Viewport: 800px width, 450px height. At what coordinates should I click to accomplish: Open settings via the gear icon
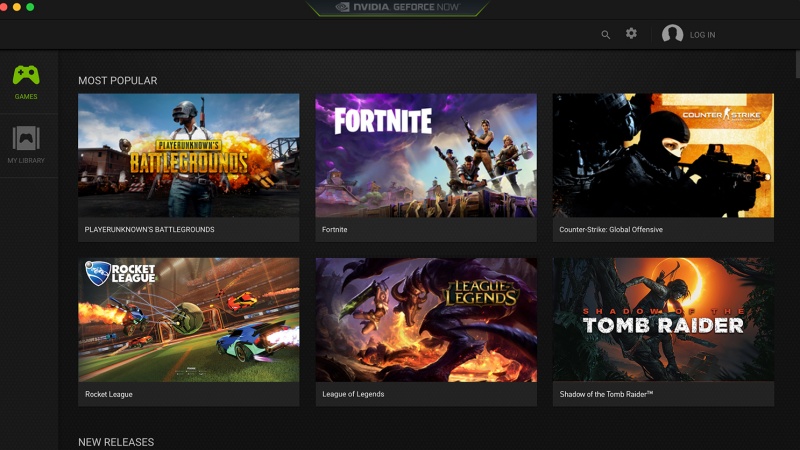pos(631,34)
